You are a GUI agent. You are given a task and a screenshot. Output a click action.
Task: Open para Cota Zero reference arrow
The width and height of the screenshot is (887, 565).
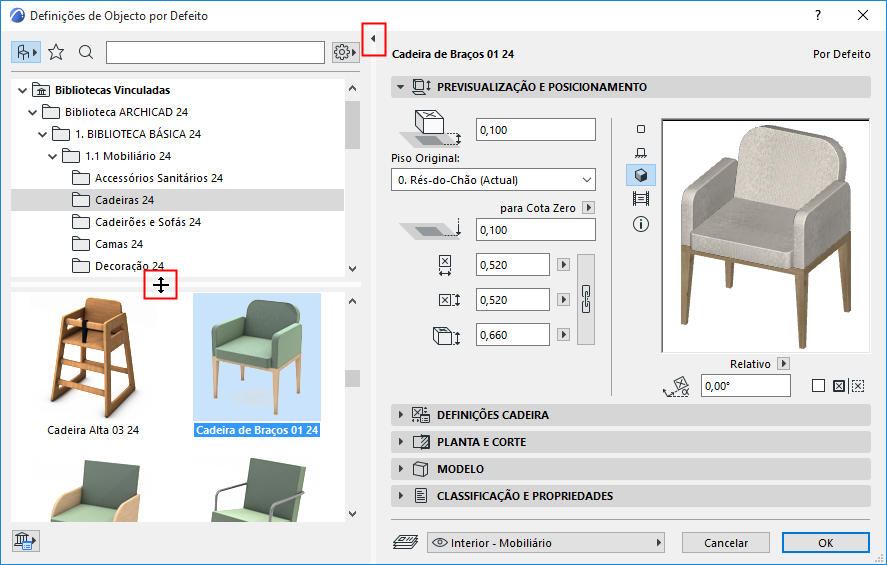click(588, 208)
